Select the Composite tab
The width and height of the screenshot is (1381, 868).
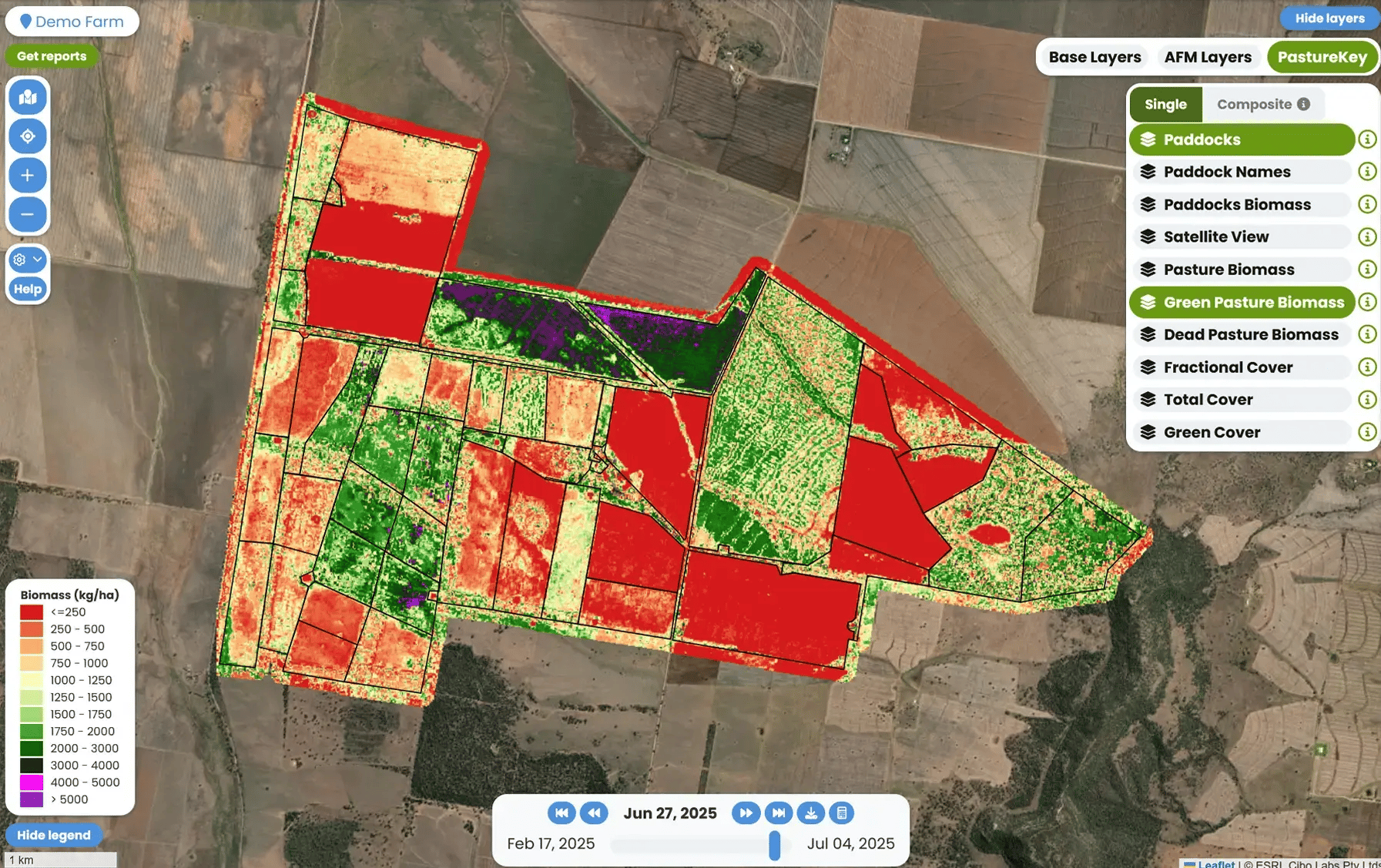click(x=1262, y=105)
